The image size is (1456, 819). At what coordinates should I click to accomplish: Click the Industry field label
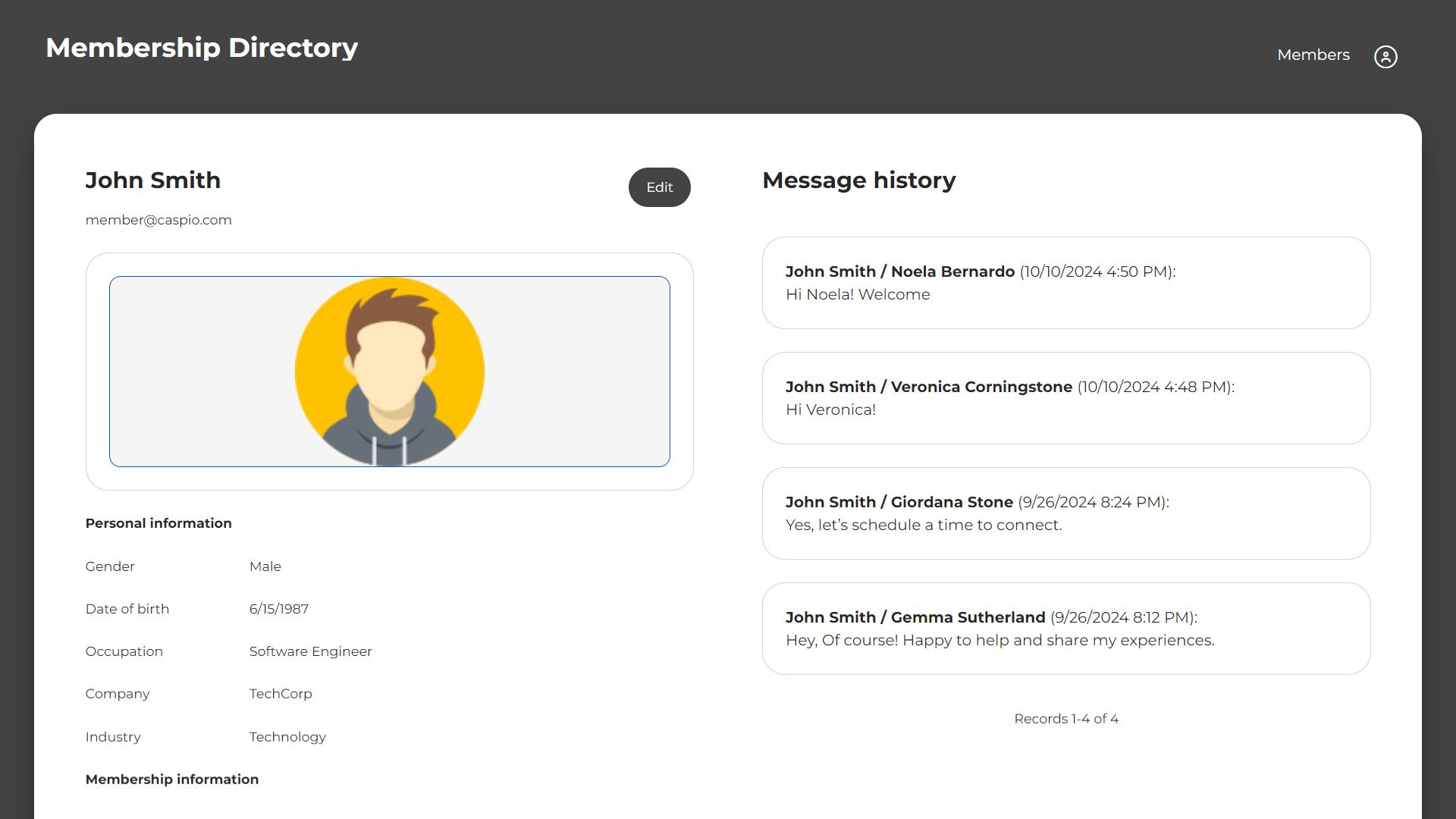113,737
